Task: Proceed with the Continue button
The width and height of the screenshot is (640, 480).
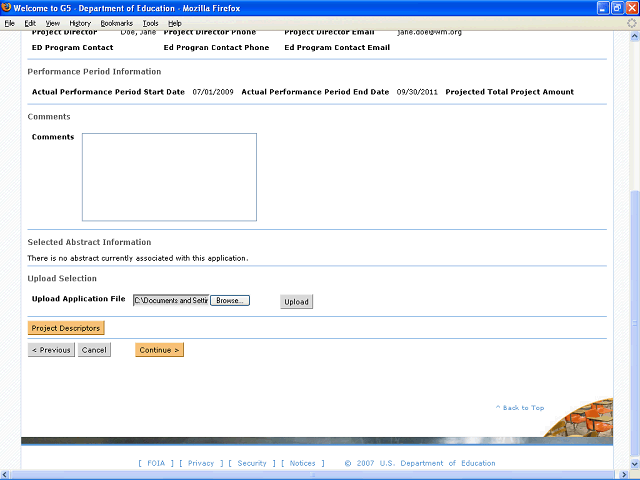Action: point(159,350)
